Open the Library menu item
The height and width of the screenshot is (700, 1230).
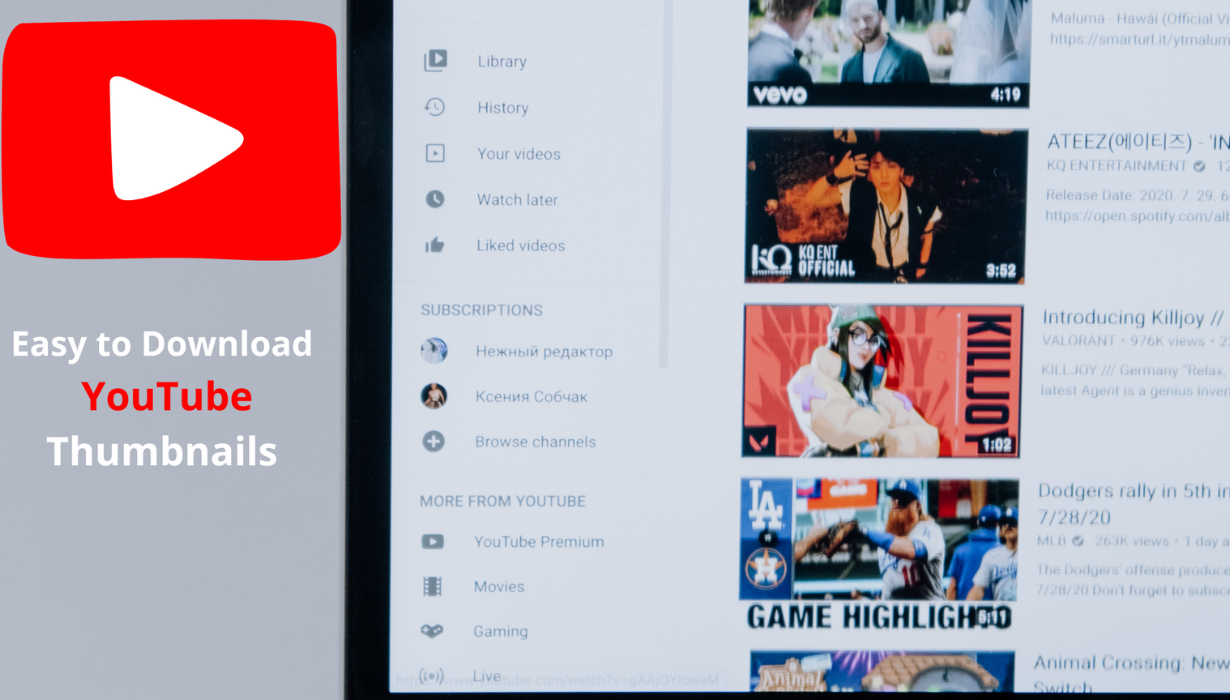(502, 61)
